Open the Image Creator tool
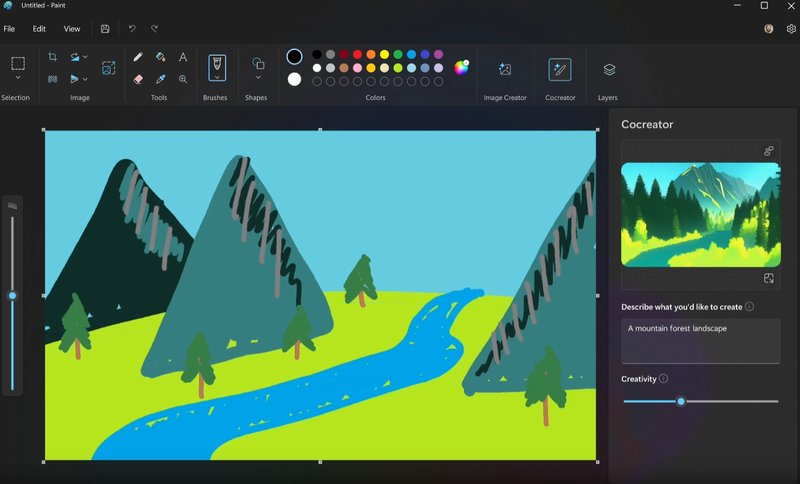 [505, 69]
